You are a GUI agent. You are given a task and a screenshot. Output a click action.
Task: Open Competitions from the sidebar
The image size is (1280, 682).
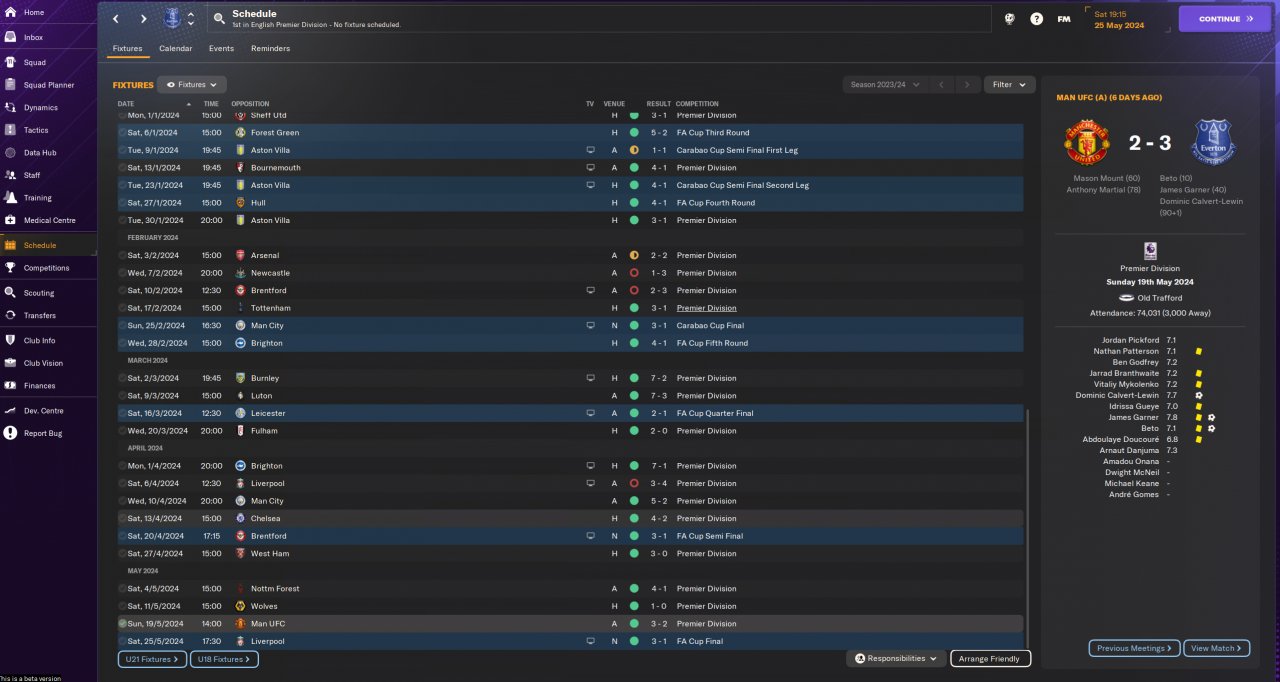48,268
